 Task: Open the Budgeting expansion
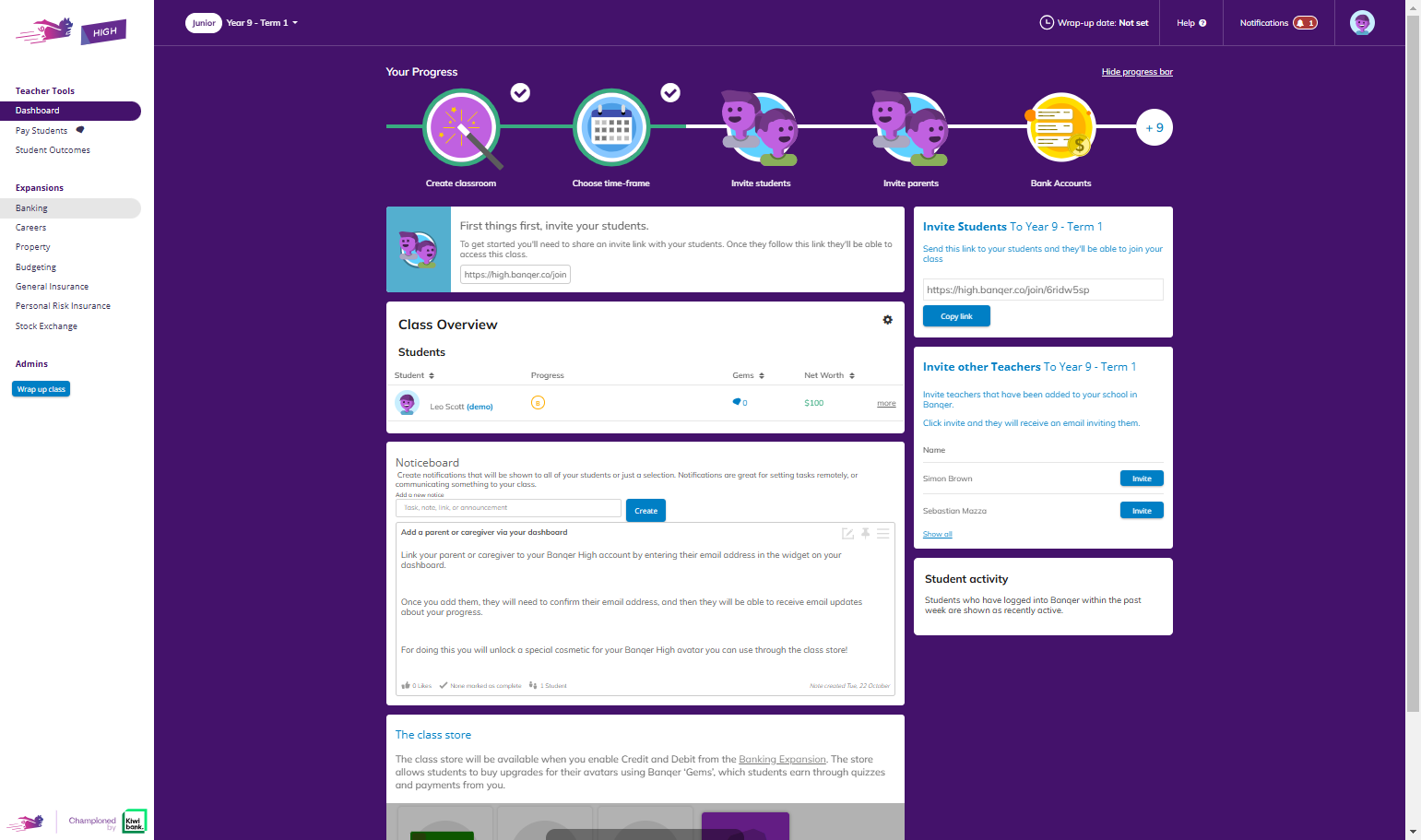(x=36, y=267)
